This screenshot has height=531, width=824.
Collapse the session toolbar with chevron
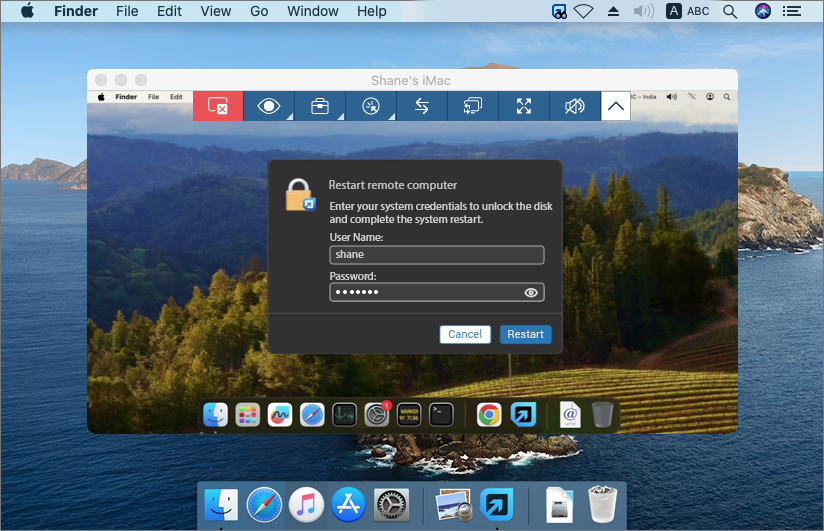[616, 106]
